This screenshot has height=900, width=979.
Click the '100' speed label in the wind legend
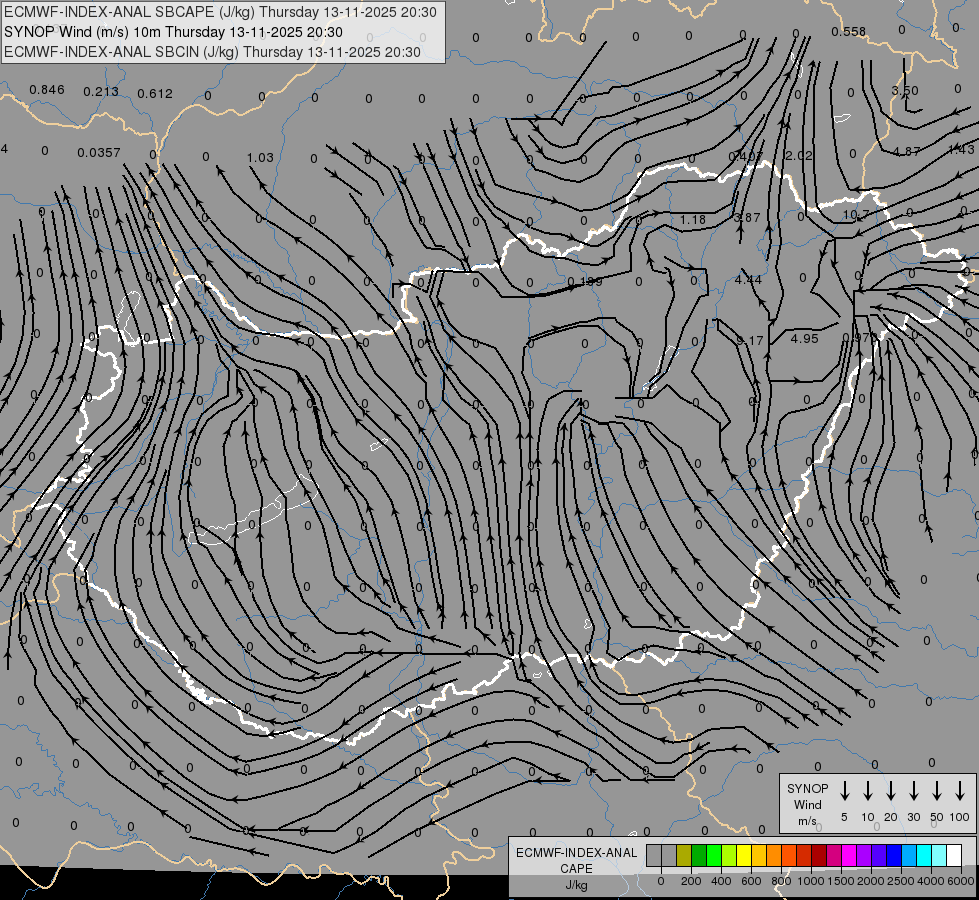tap(959, 817)
